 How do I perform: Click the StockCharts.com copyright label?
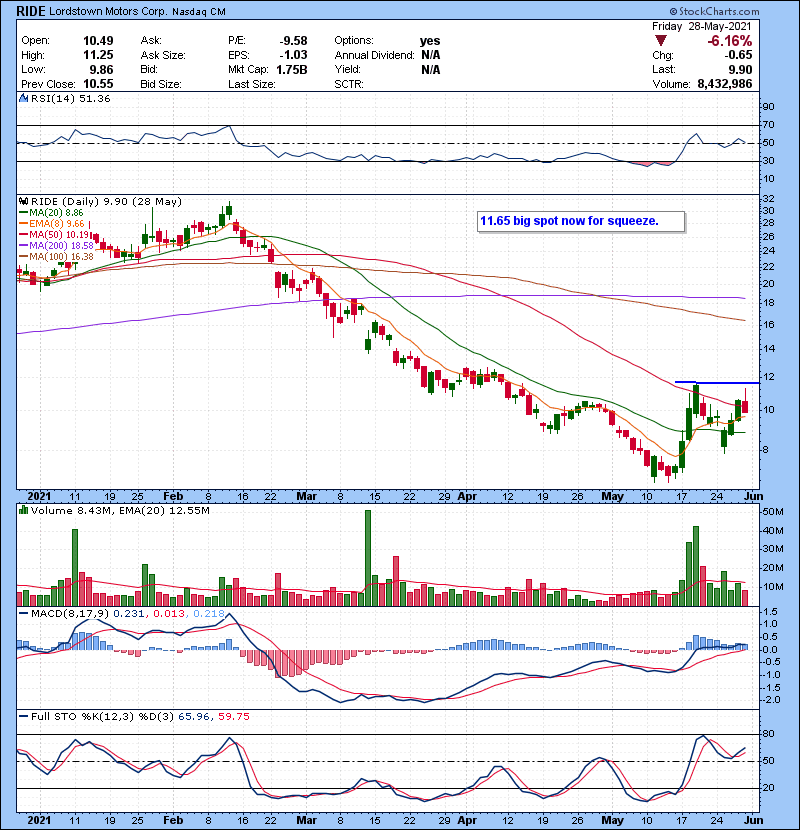point(714,11)
